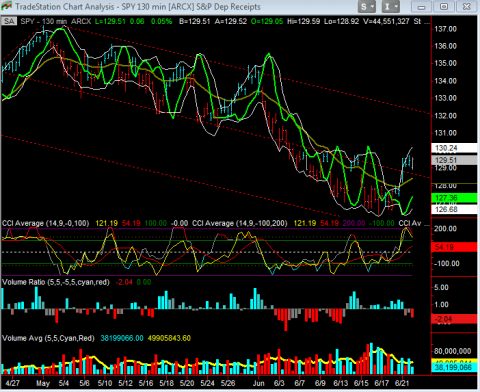The width and height of the screenshot is (480, 392).
Task: Click the -100.00 CCI axis label
Action: click(x=447, y=264)
